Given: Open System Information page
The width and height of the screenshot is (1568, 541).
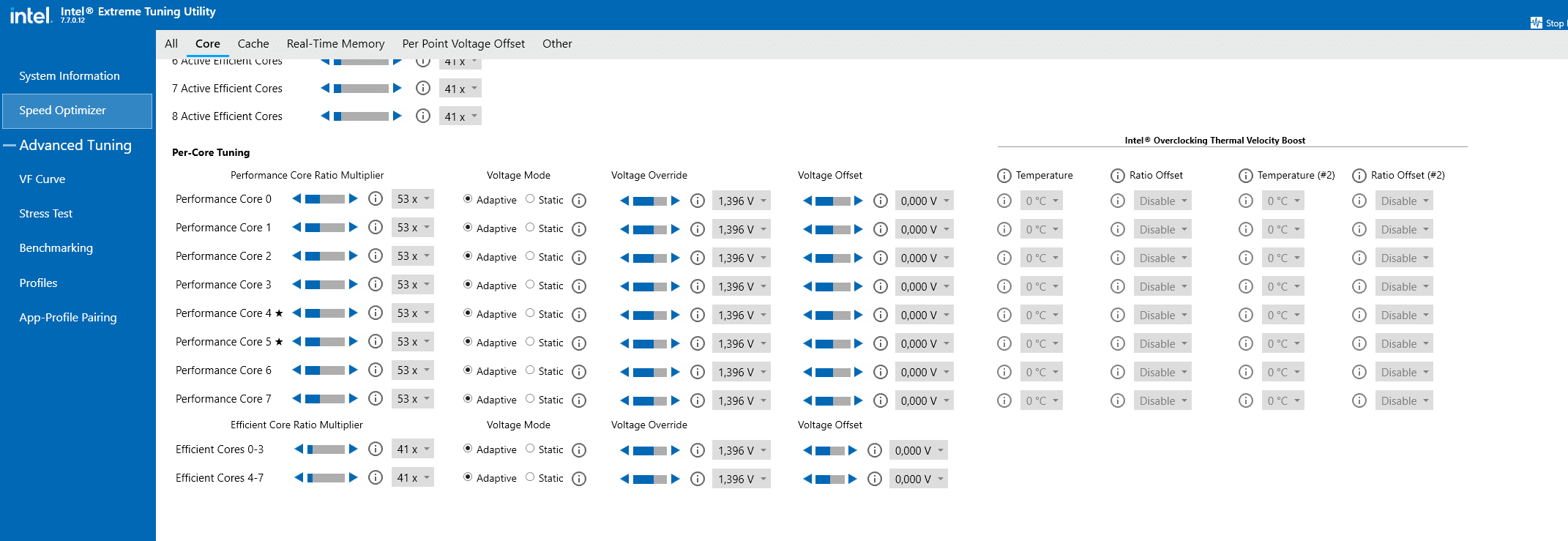Looking at the screenshot, I should [x=70, y=76].
